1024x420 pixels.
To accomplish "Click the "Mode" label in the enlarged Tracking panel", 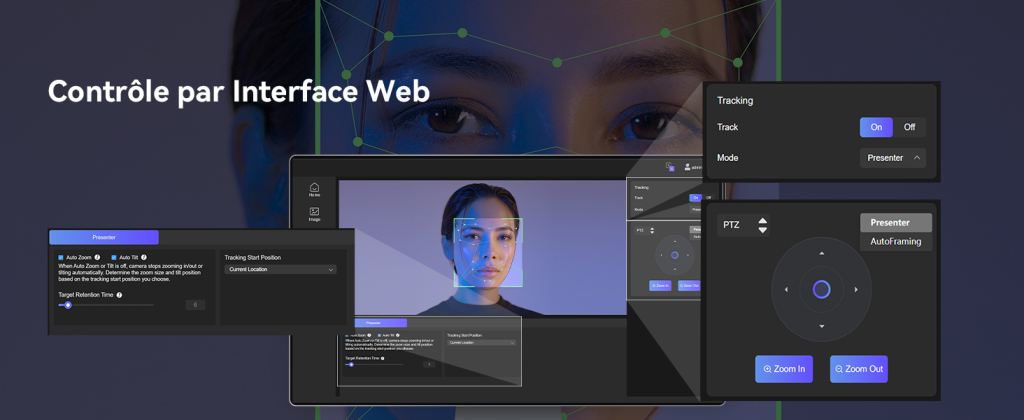I will (x=728, y=158).
